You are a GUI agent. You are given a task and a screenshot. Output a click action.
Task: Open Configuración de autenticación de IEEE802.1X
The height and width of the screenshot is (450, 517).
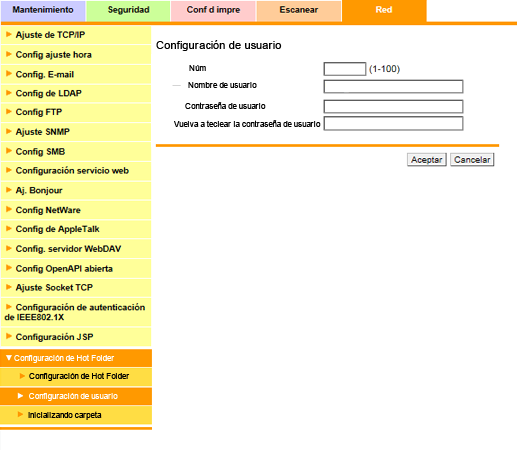(x=76, y=312)
